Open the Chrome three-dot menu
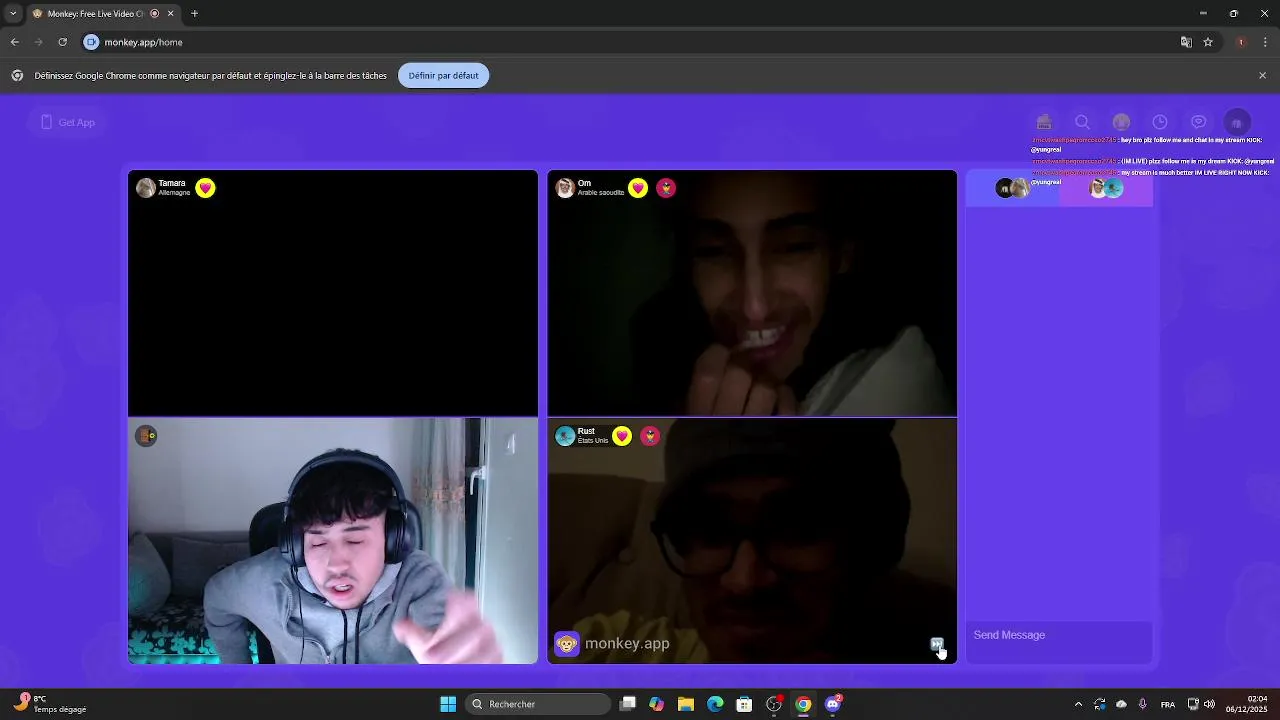The height and width of the screenshot is (720, 1280). coord(1266,42)
